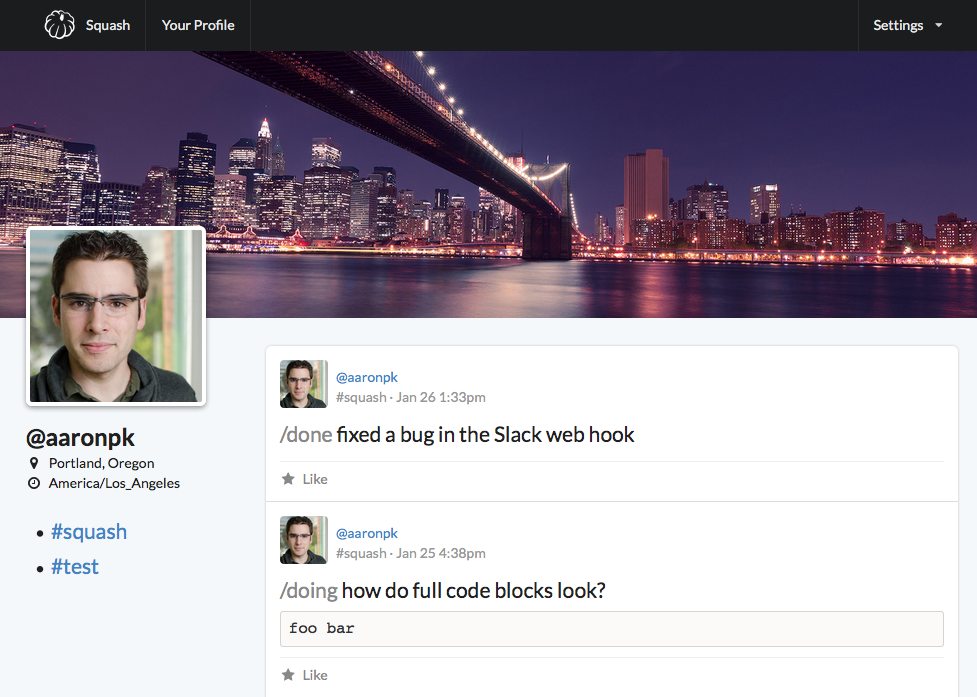This screenshot has width=977, height=697.
Task: Open the Settings dropdown menu
Action: [x=907, y=25]
